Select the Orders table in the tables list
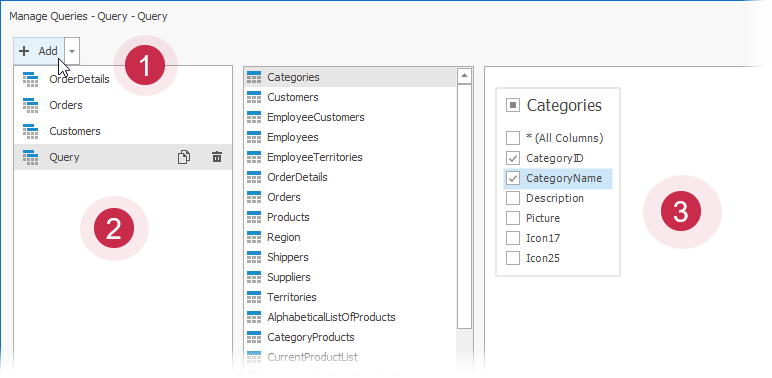This screenshot has height=378, width=772. pyautogui.click(x=351, y=197)
